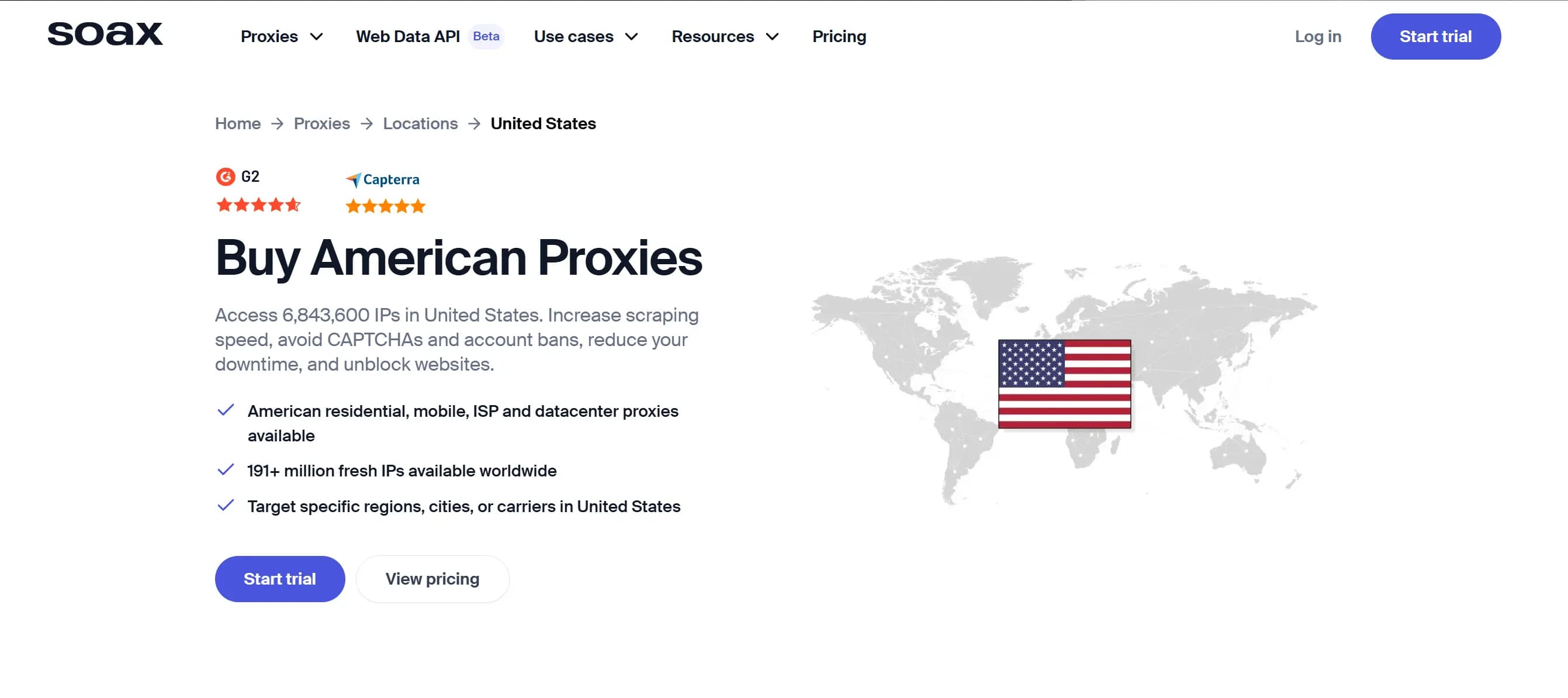Click the G2 logo badge

tap(238, 177)
